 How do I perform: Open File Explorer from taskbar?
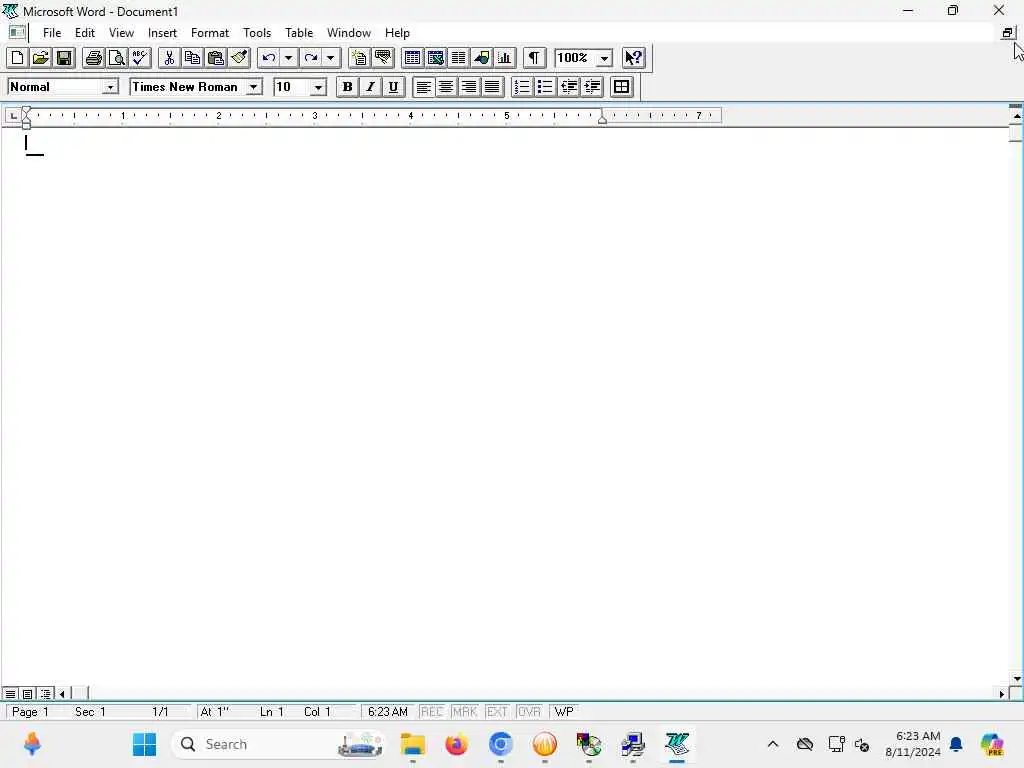pos(413,744)
